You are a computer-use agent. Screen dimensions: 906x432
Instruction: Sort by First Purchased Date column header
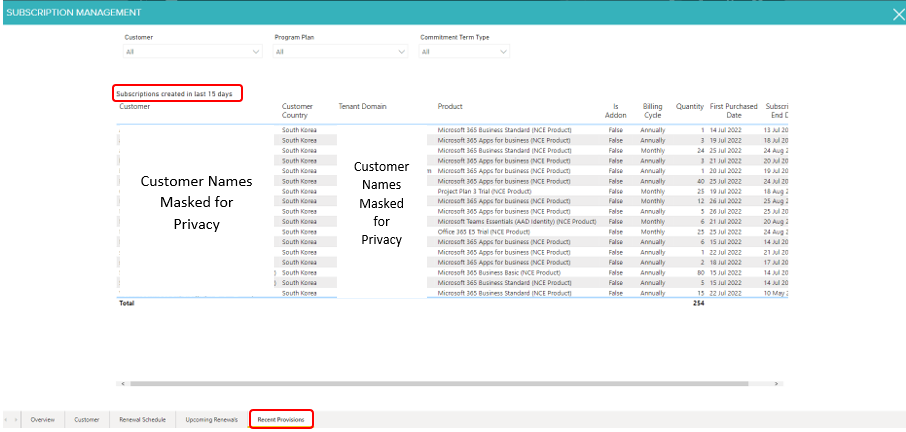coord(733,111)
